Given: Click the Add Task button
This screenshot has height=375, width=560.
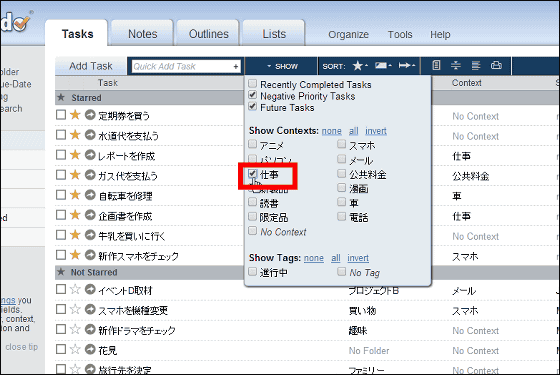Looking at the screenshot, I should (x=91, y=66).
